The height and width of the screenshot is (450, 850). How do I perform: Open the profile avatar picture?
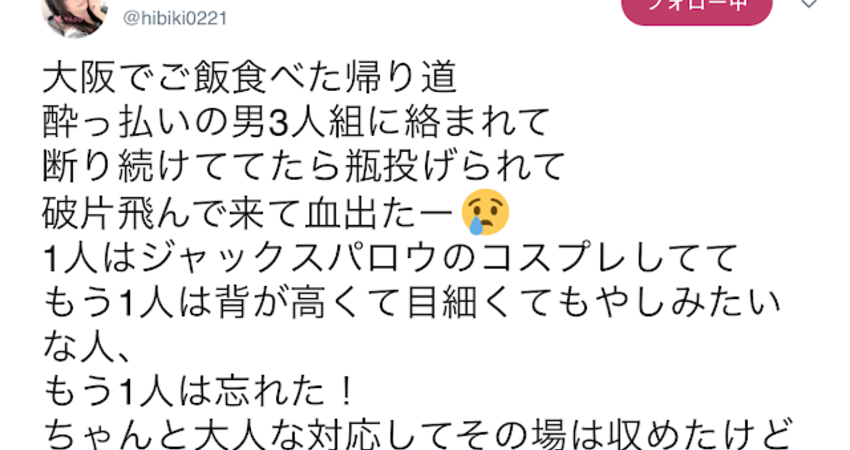tap(74, 15)
